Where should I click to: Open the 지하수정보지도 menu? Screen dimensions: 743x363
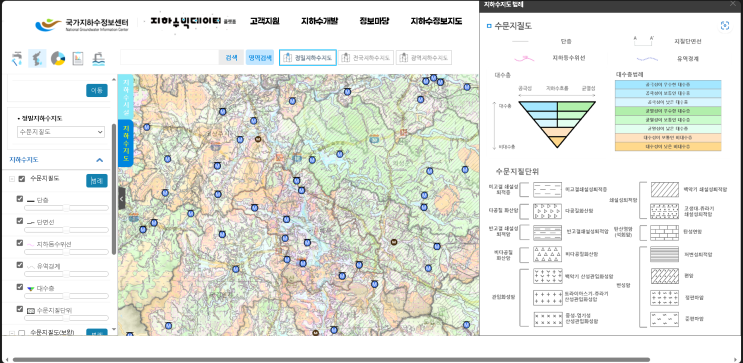click(436, 21)
